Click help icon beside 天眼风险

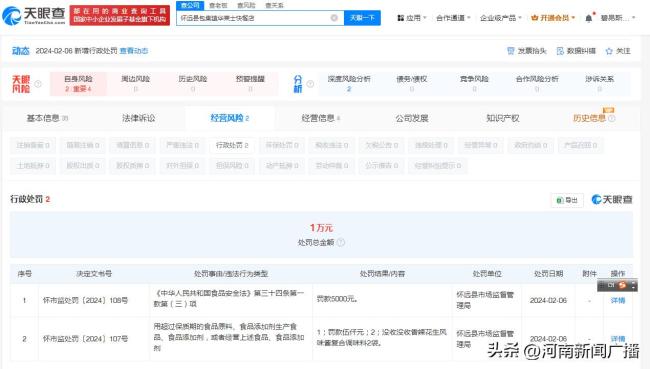point(38,84)
